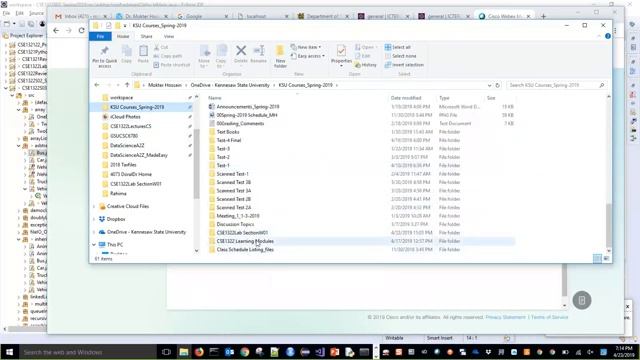Go back in File Explorer
This screenshot has height=360, width=640.
(97, 85)
